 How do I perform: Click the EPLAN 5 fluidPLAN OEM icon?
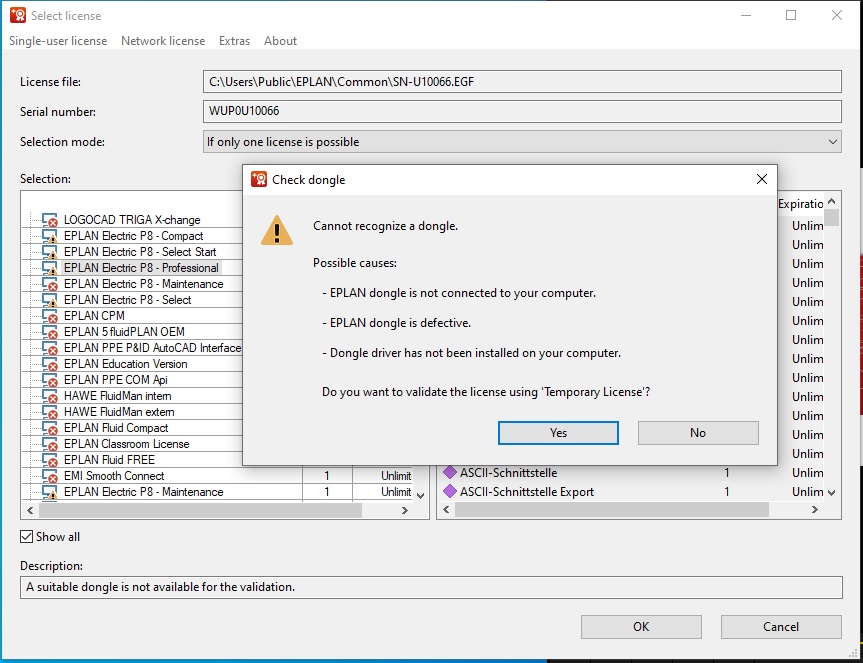50,332
